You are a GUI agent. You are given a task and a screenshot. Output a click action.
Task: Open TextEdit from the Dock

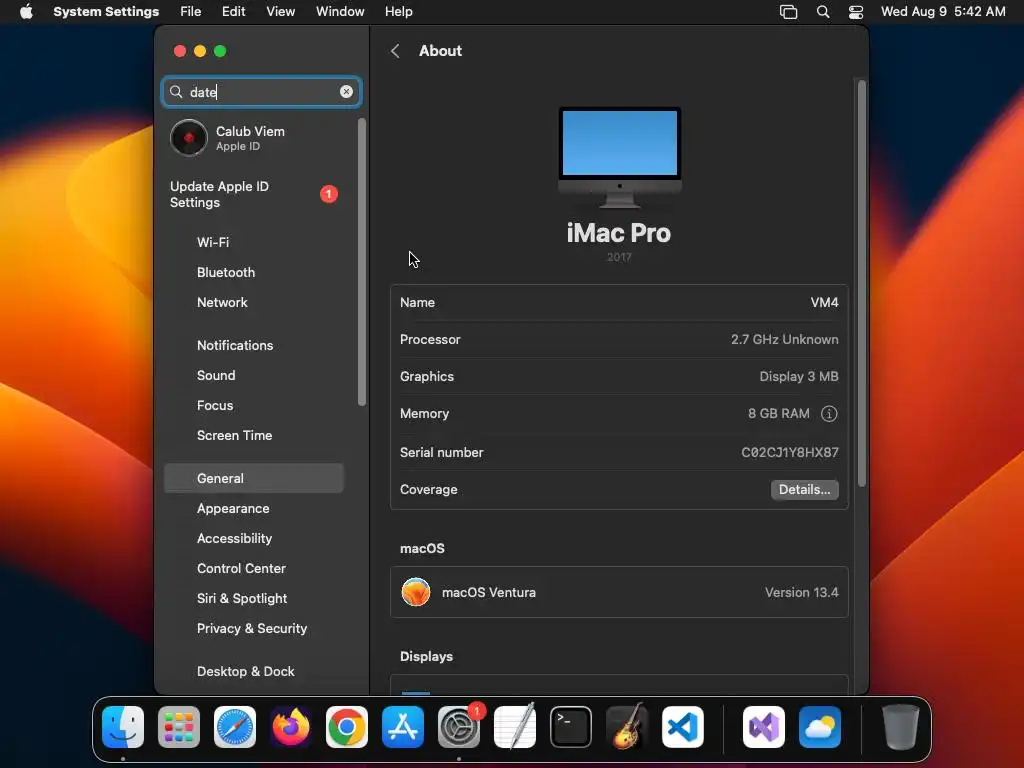point(515,727)
